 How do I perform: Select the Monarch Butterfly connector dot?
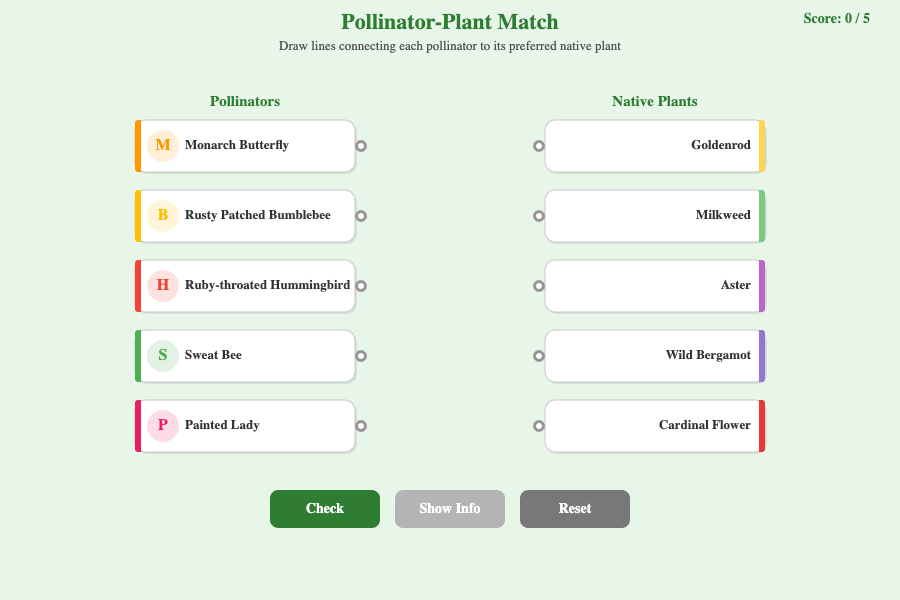click(361, 146)
